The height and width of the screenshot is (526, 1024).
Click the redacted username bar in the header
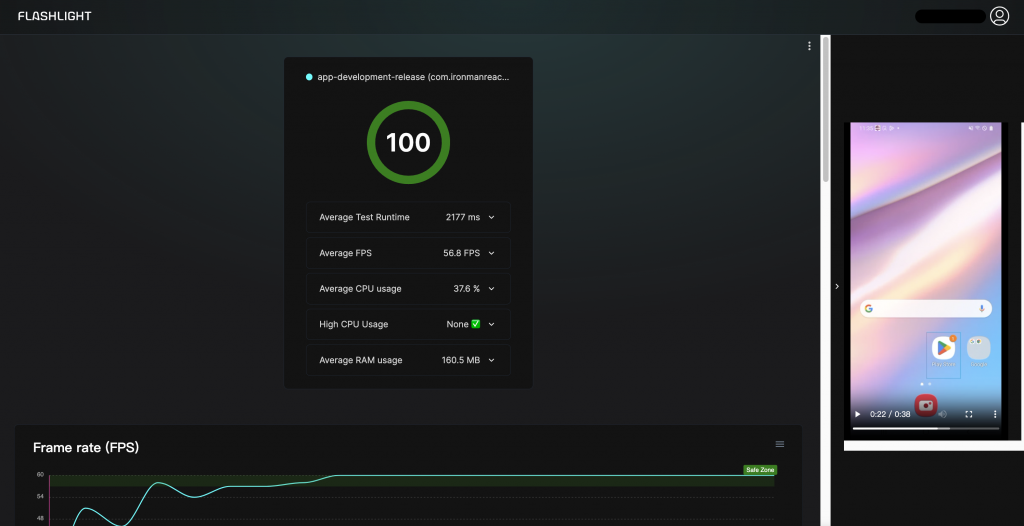pyautogui.click(x=950, y=16)
